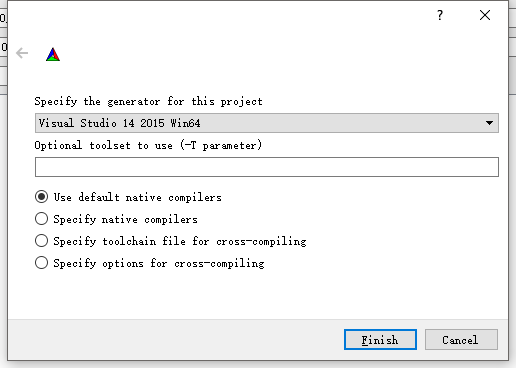Click the CMake triangle logo icon
Image resolution: width=516 pixels, height=368 pixels.
click(x=53, y=55)
